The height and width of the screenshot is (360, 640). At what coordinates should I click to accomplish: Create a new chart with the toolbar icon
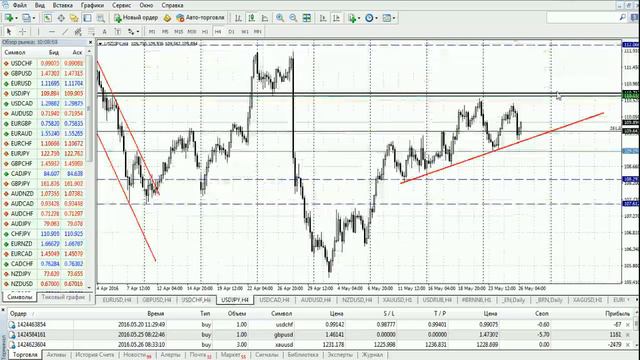point(8,18)
